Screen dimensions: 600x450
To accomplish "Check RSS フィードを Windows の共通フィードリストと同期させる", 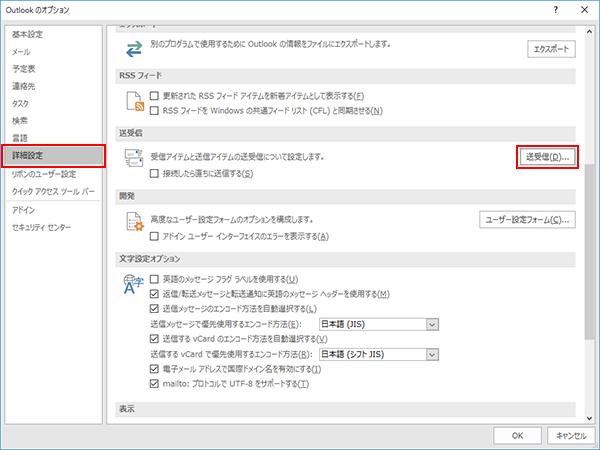I will pos(154,111).
